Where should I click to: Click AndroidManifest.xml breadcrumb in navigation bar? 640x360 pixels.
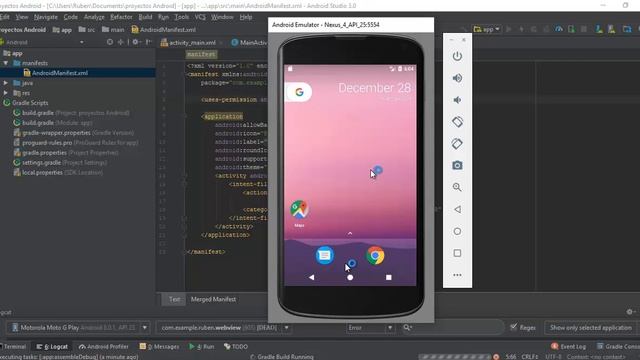tap(163, 30)
